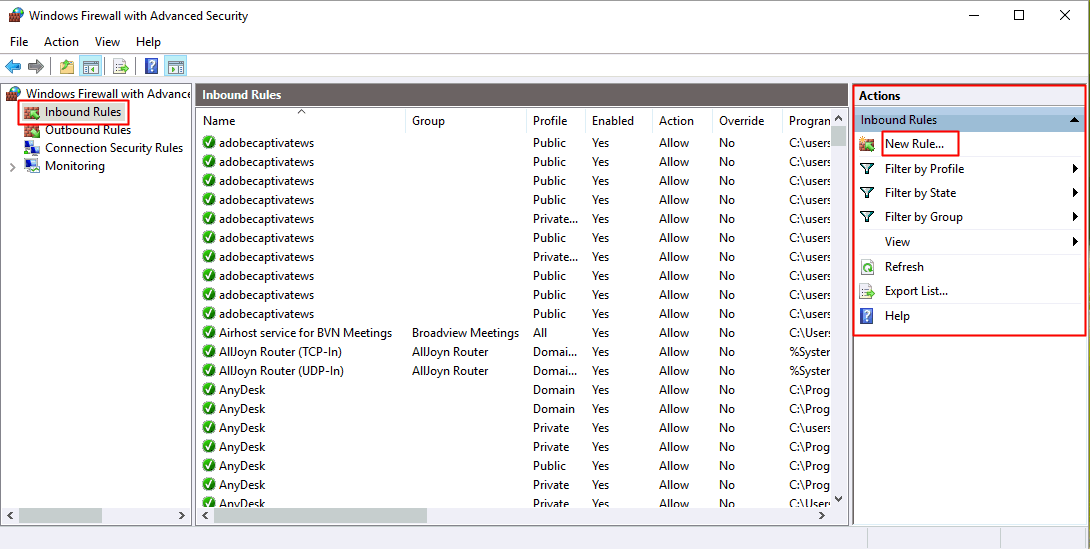Click the firewall app icon in the title bar

click(16, 15)
